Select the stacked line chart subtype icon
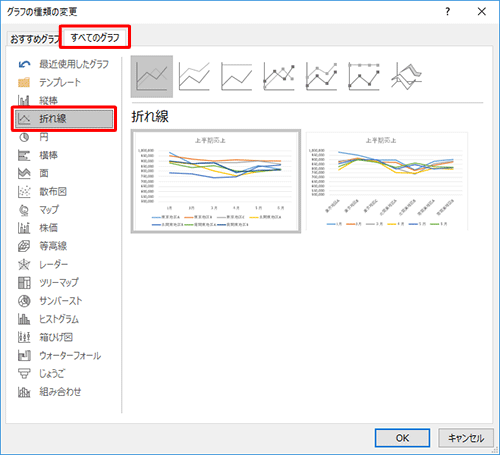 pos(194,76)
